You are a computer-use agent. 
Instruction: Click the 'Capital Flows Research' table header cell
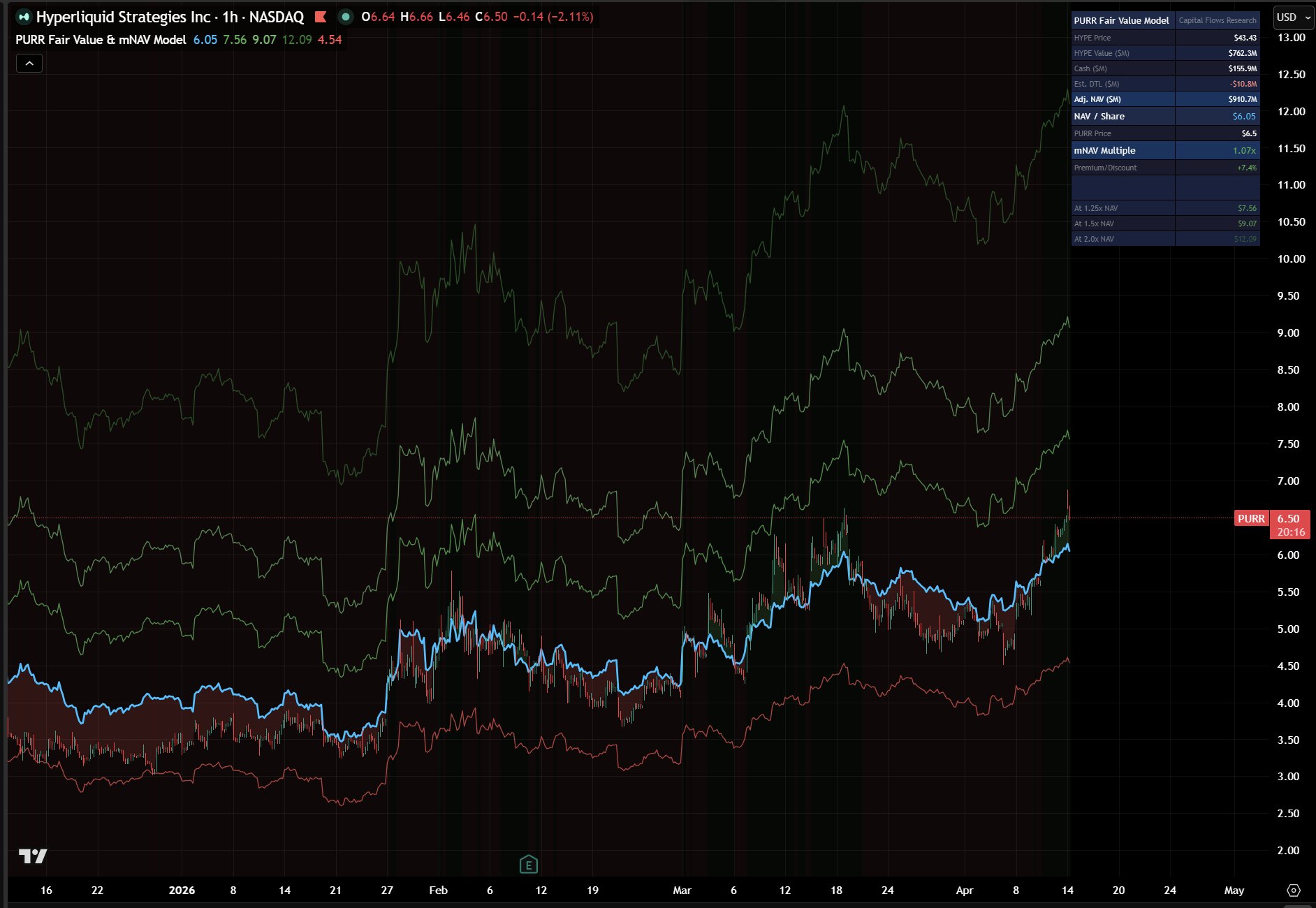[1218, 20]
